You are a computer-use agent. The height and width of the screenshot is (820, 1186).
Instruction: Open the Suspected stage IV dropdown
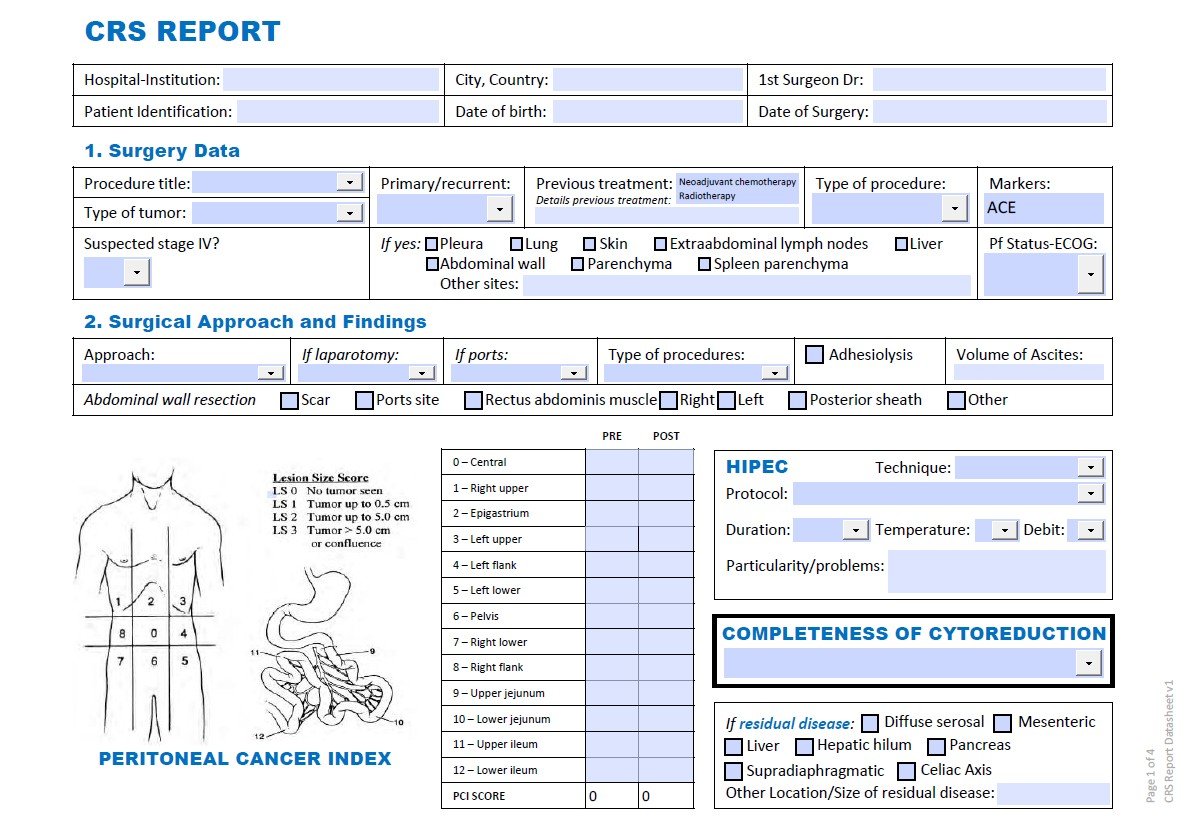click(x=136, y=272)
